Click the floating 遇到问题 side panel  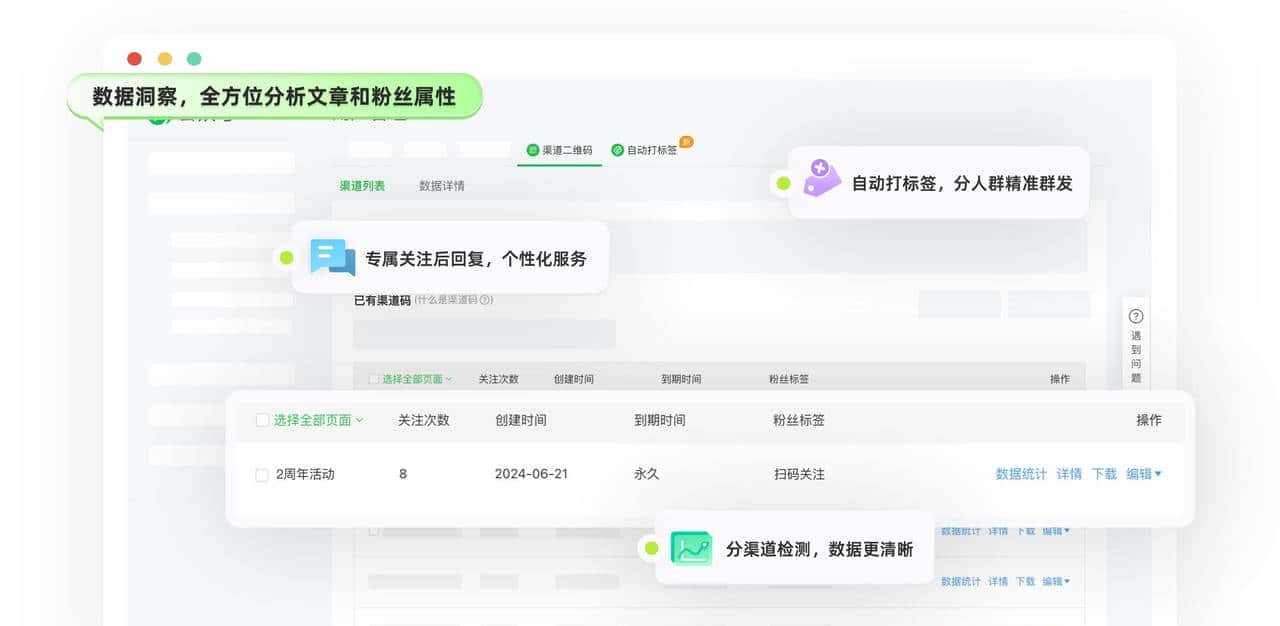(1136, 345)
